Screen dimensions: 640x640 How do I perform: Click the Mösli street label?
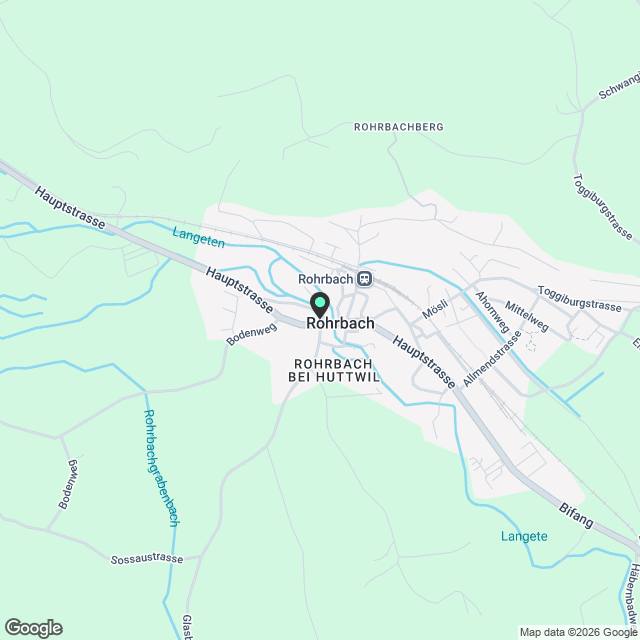(x=435, y=309)
